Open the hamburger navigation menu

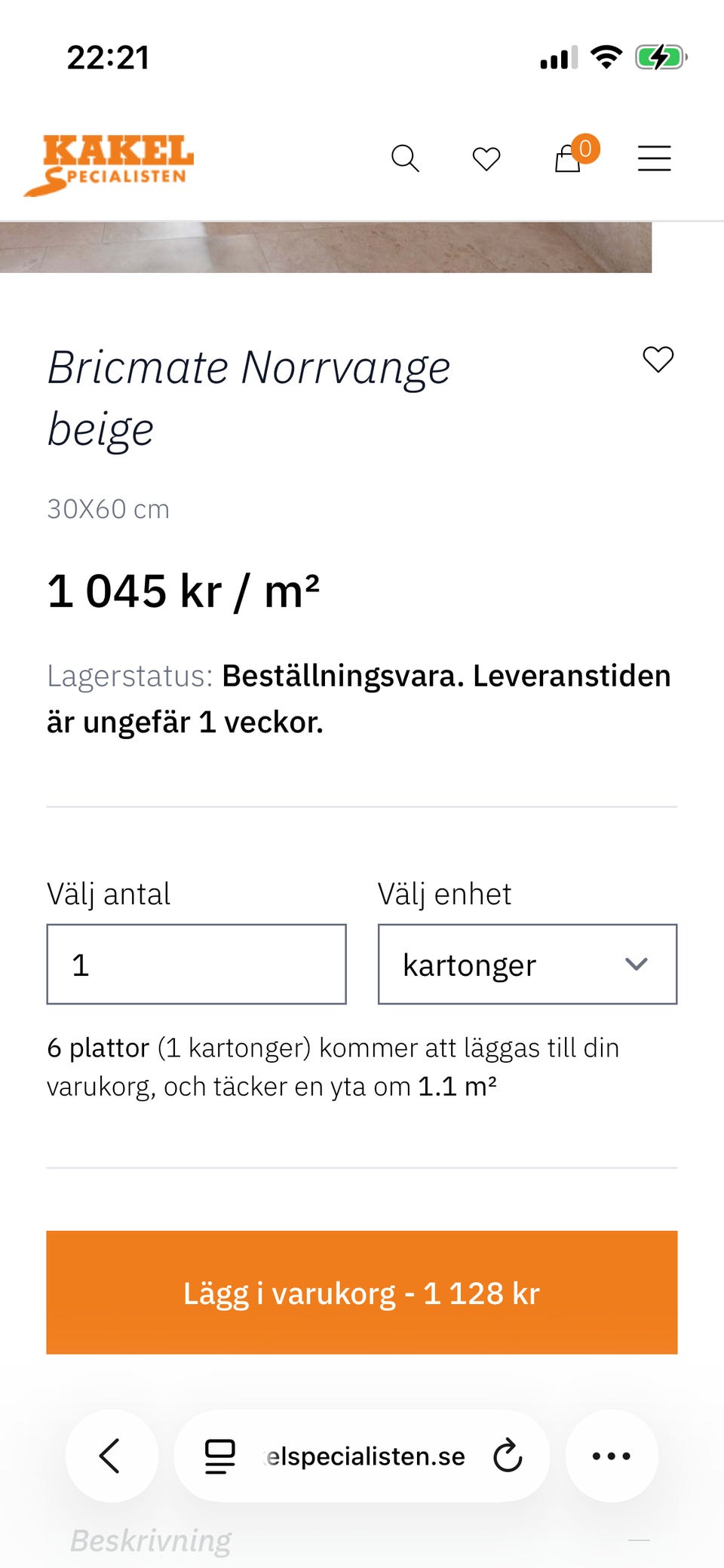(654, 158)
